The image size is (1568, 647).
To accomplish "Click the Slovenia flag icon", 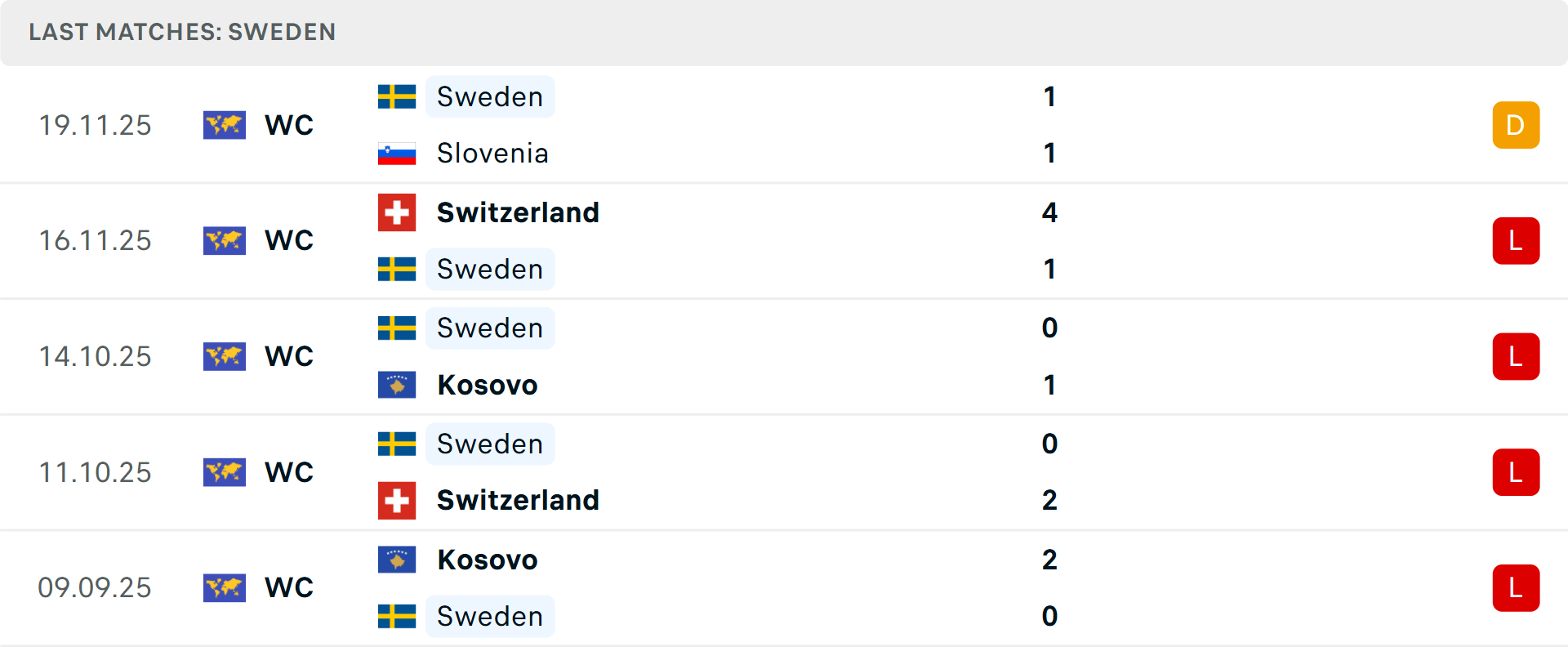I will [x=397, y=154].
